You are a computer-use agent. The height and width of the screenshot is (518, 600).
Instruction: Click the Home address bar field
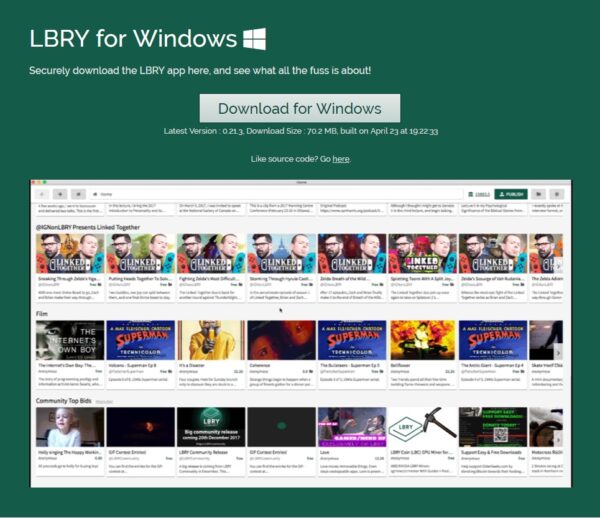(276, 194)
